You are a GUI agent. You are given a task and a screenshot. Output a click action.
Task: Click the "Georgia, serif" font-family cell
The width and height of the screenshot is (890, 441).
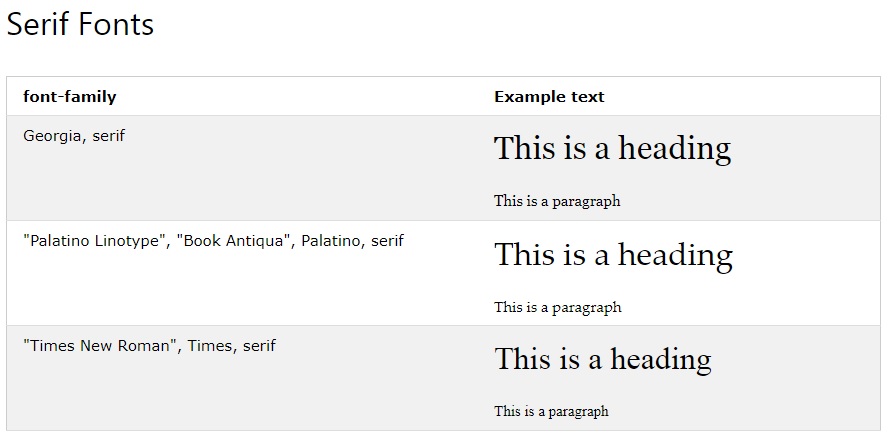74,136
